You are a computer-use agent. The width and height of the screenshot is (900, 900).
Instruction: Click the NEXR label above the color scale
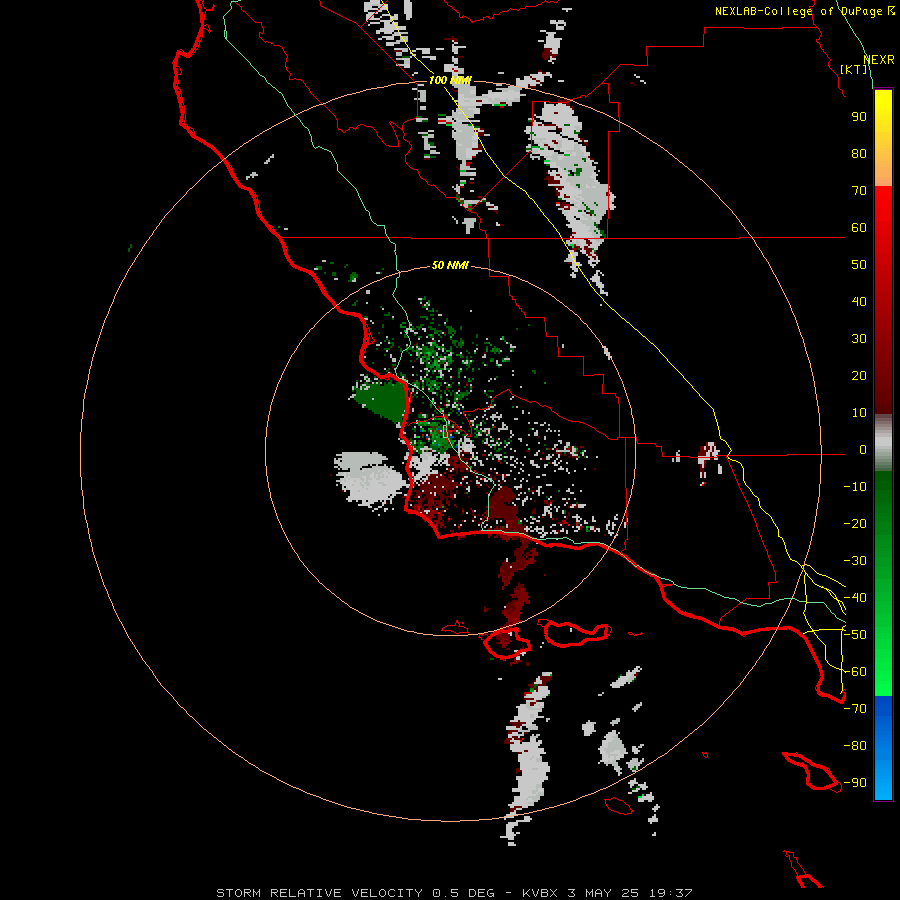coord(878,60)
